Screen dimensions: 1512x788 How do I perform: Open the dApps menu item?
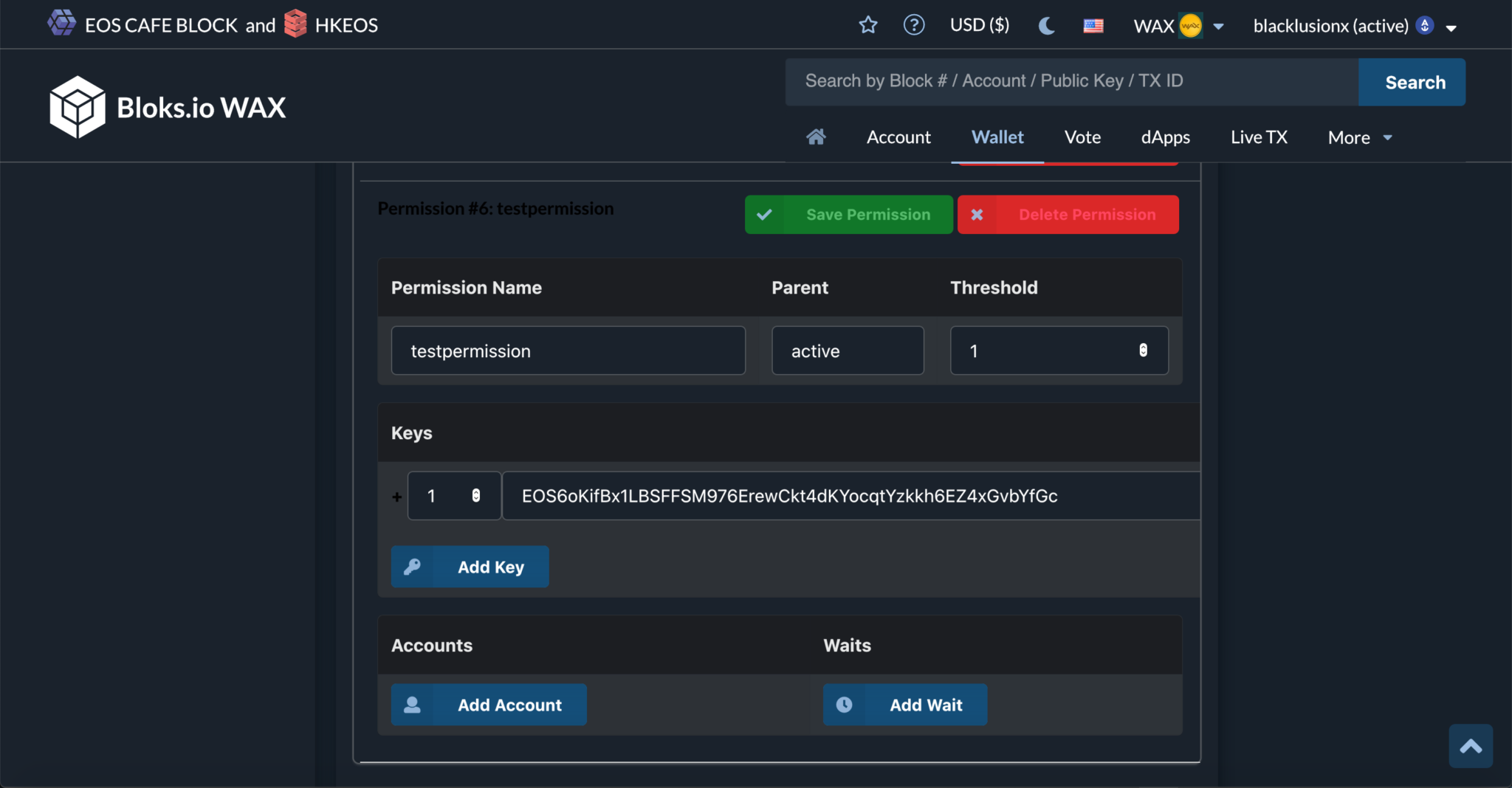click(1166, 137)
